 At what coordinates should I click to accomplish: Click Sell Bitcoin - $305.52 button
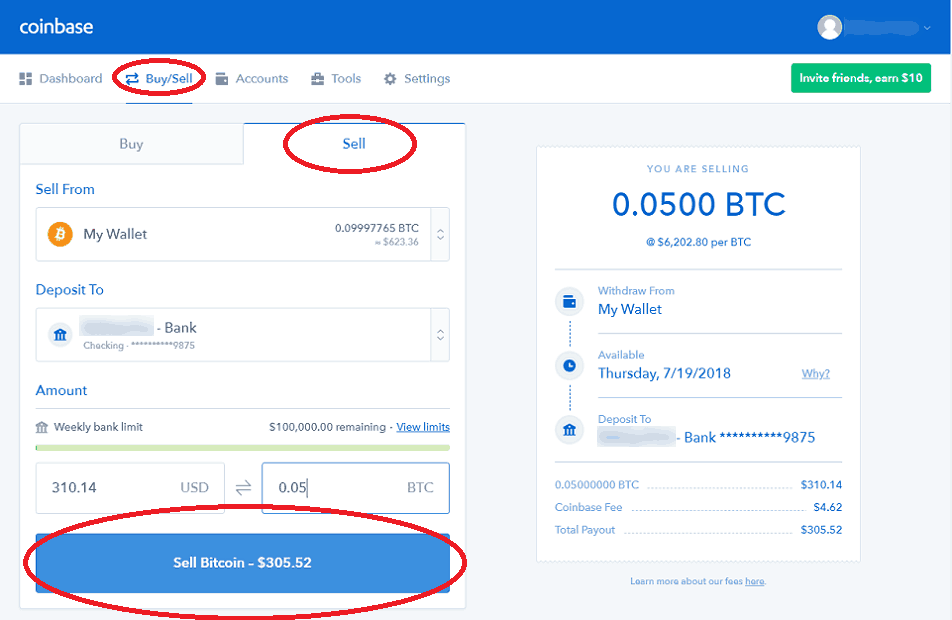[x=243, y=563]
